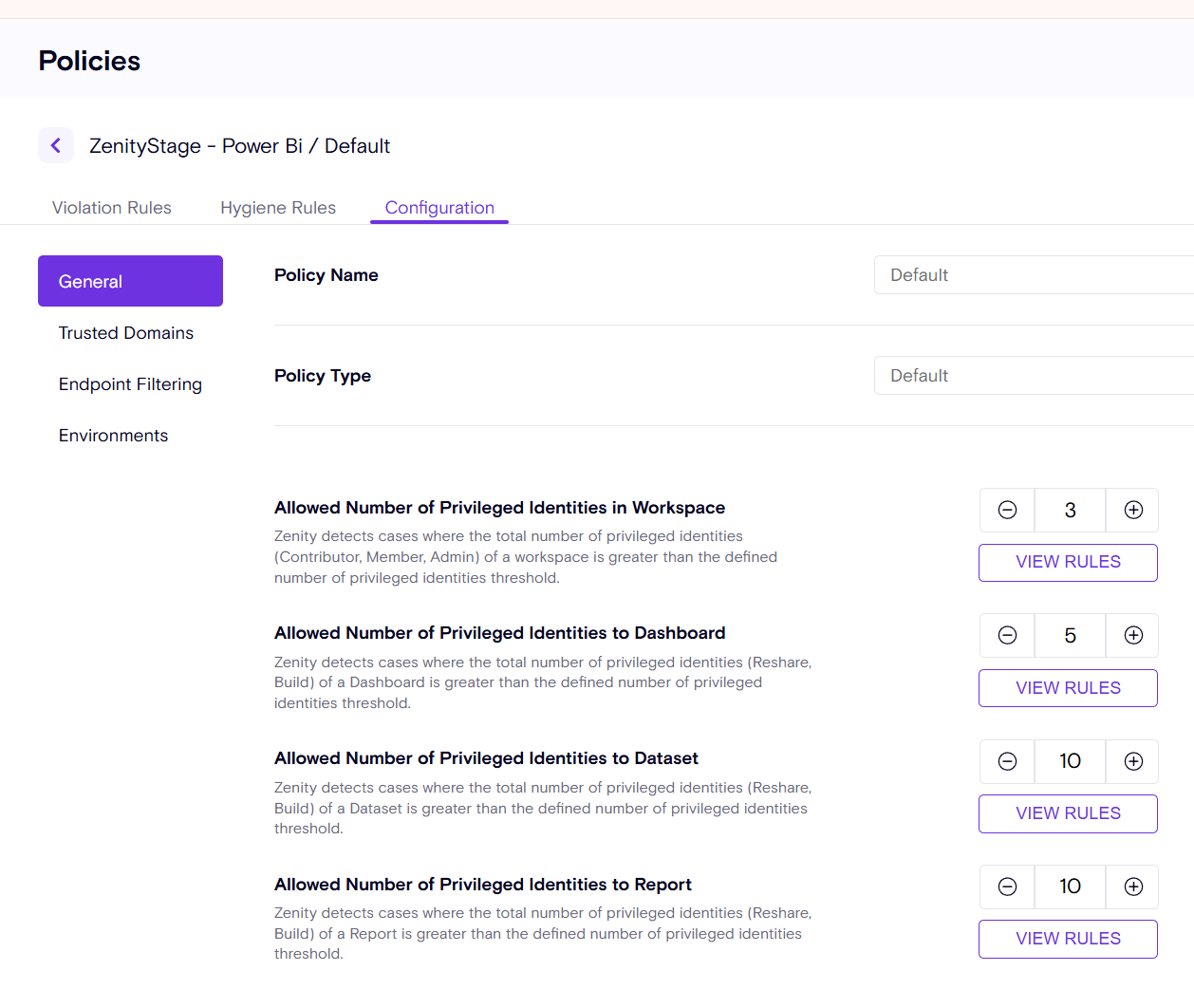The width and height of the screenshot is (1194, 1008).
Task: Open the Environments section
Action: (x=113, y=436)
